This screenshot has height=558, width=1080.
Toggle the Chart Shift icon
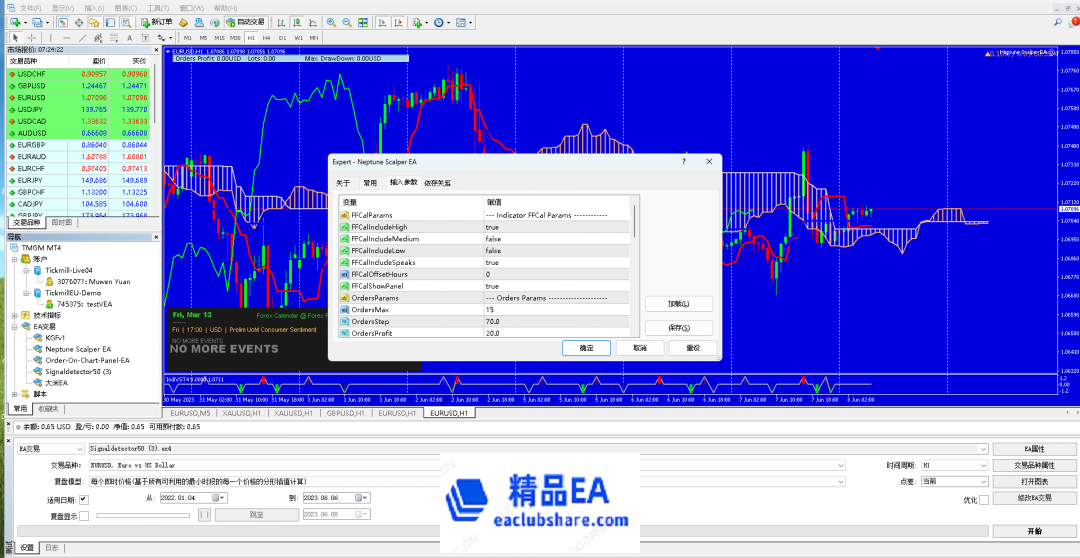399,22
